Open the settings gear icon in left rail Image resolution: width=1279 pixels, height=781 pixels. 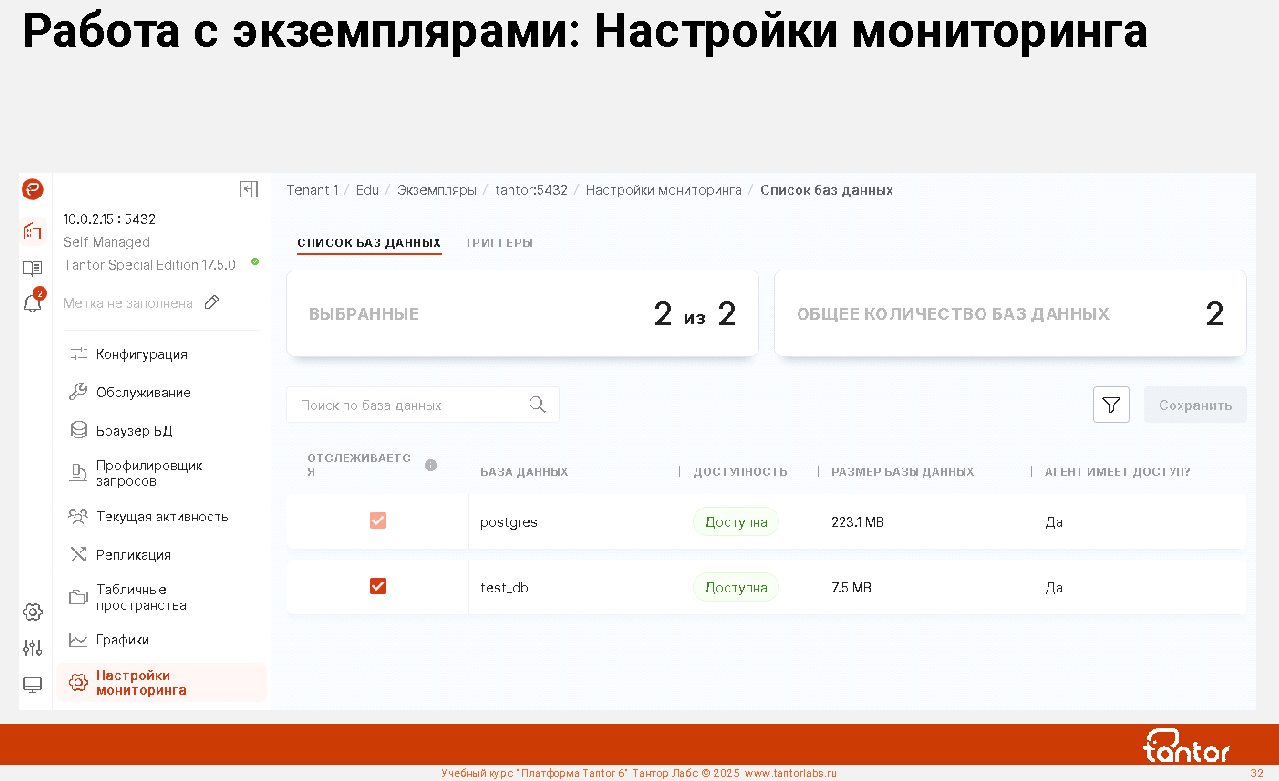coord(33,612)
